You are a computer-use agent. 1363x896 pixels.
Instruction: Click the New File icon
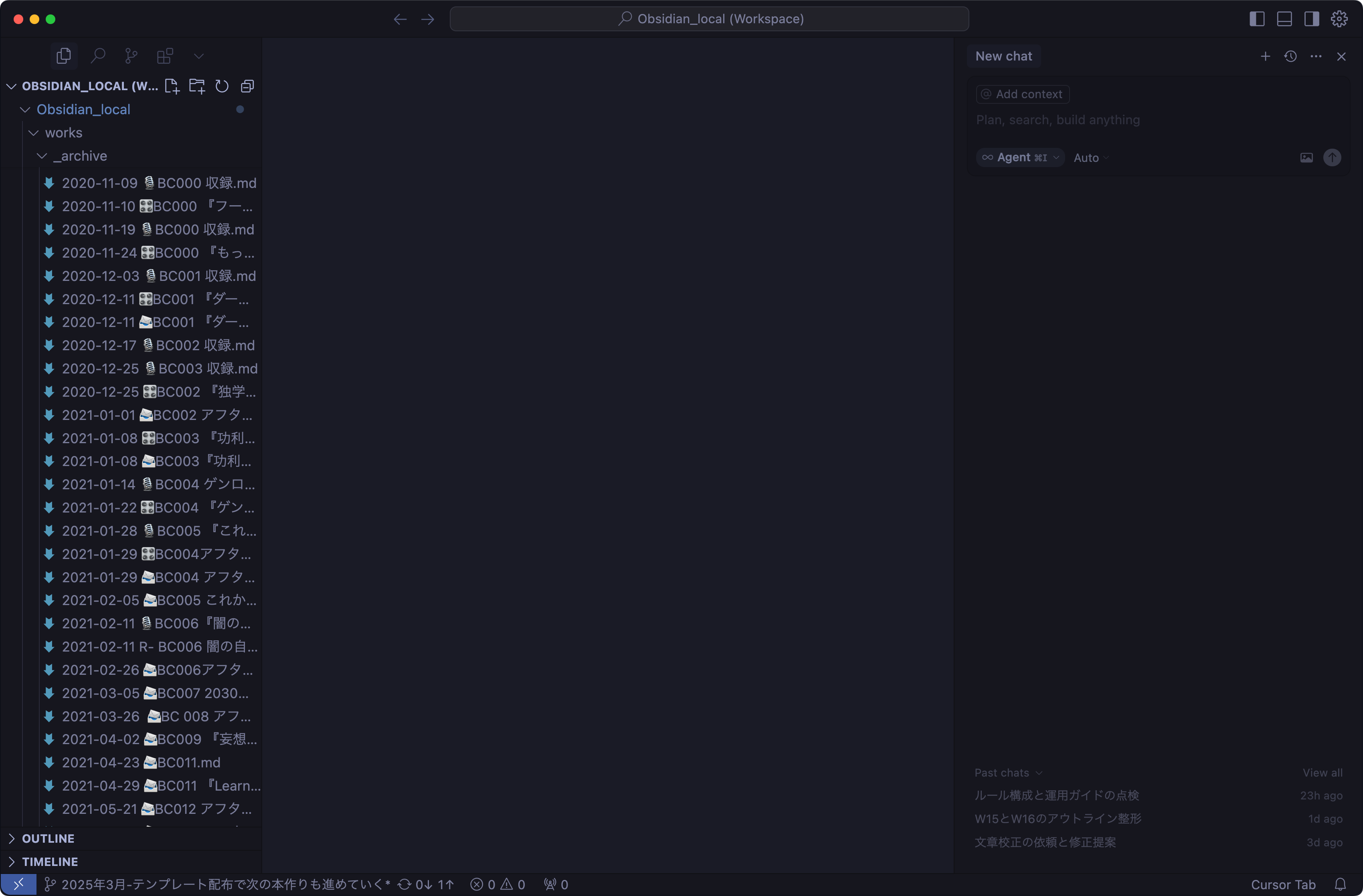pyautogui.click(x=172, y=86)
